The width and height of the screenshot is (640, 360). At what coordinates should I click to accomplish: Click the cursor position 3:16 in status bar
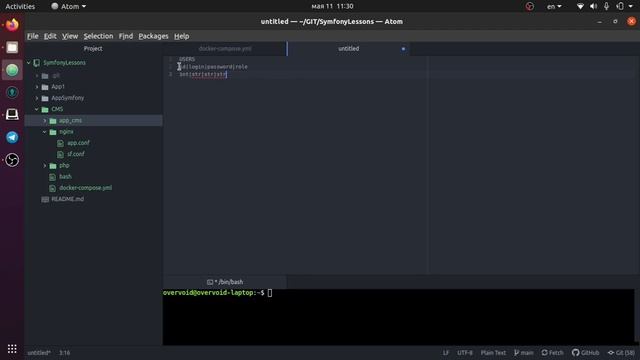64,353
